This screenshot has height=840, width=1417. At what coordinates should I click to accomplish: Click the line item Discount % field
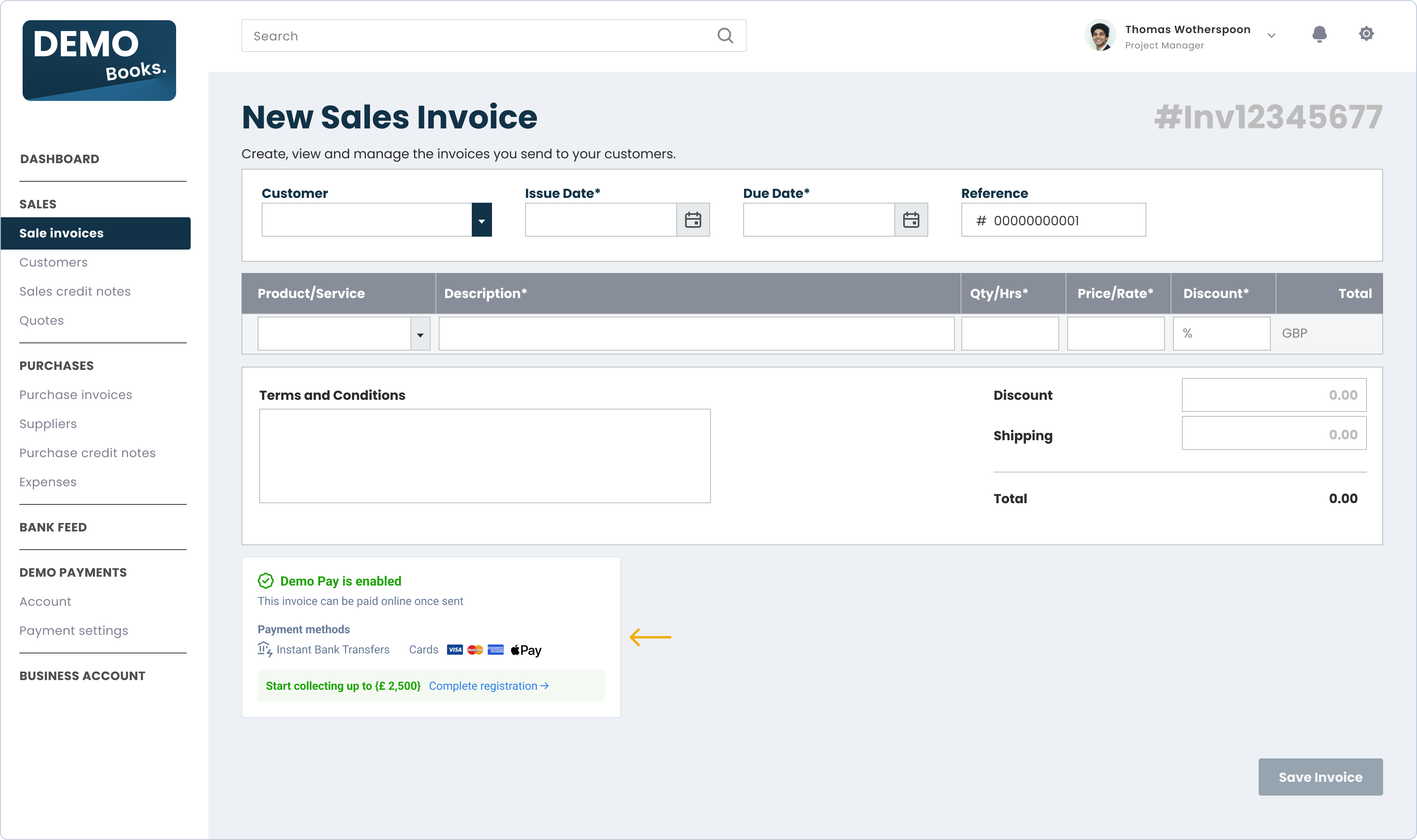[x=1221, y=334]
